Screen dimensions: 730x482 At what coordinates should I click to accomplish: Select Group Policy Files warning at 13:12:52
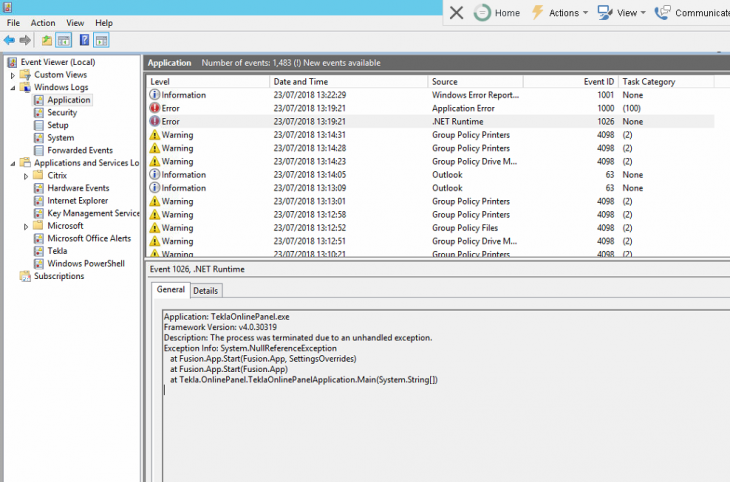tap(430, 228)
